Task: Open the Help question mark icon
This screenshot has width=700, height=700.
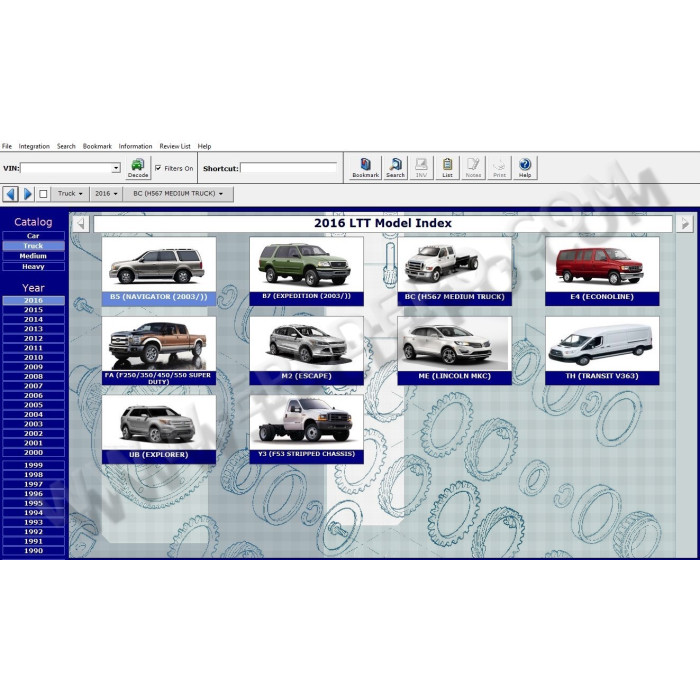Action: coord(525,168)
